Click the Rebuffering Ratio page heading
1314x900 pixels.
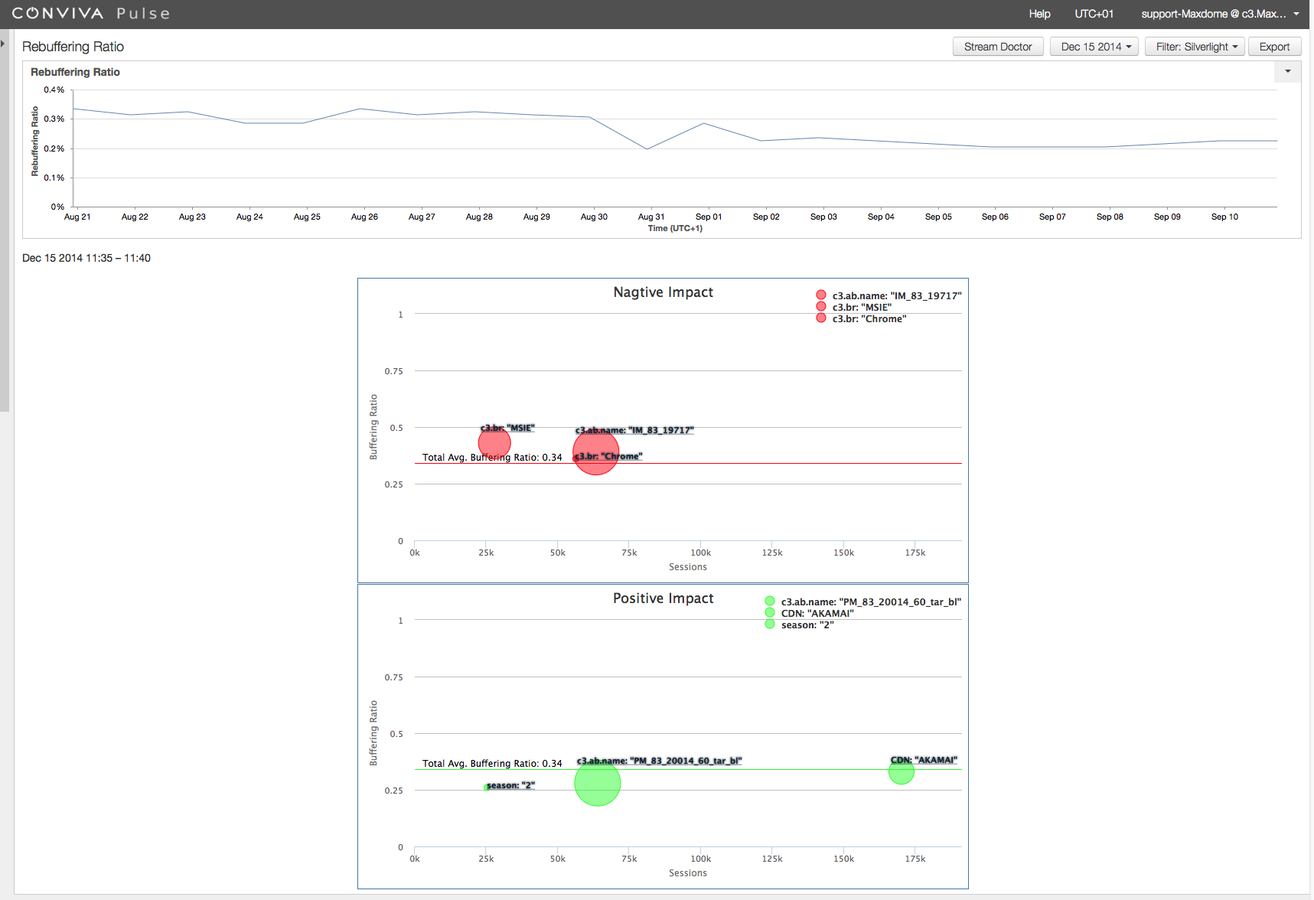(73, 47)
